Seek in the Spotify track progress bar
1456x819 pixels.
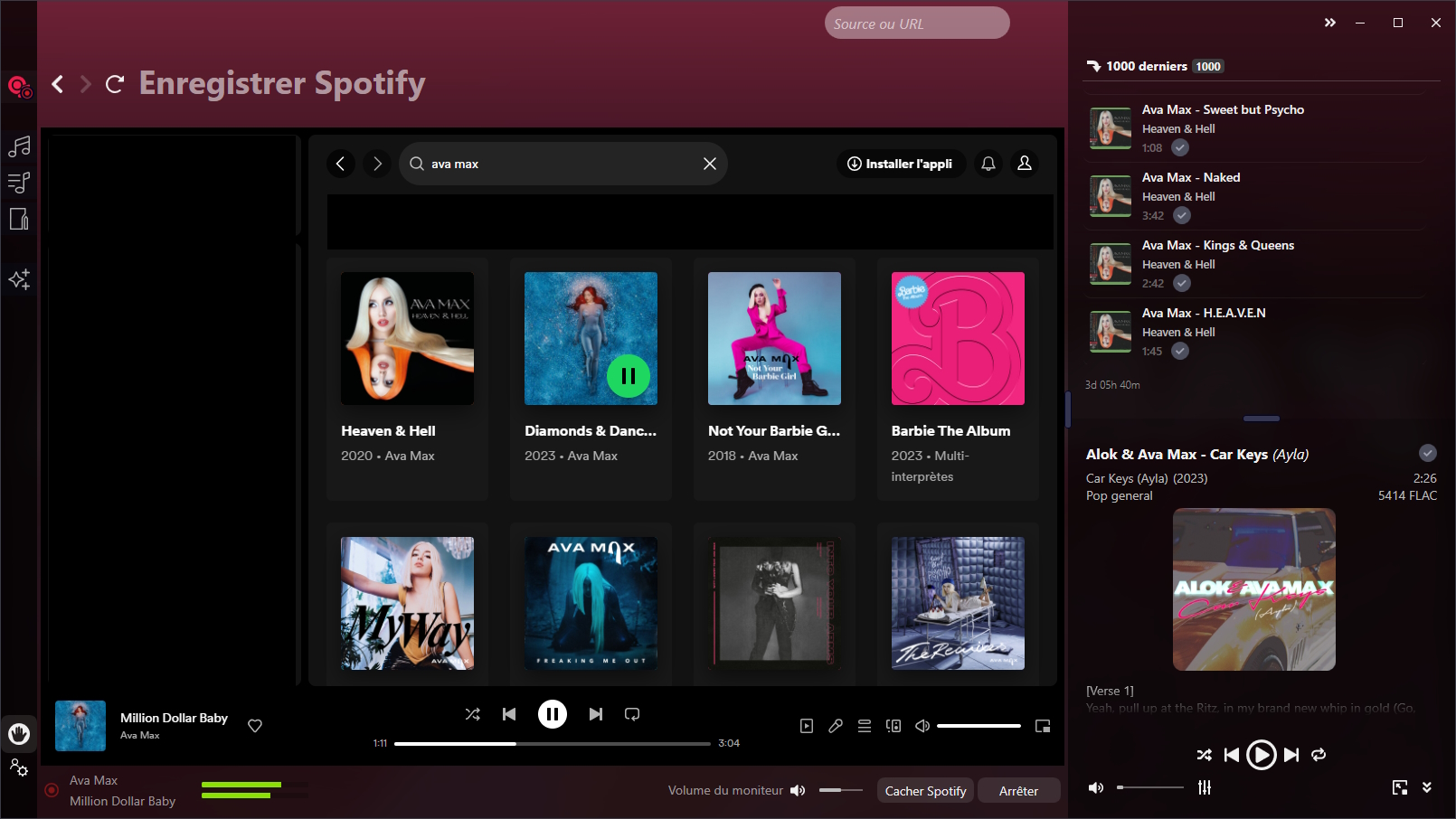[553, 744]
